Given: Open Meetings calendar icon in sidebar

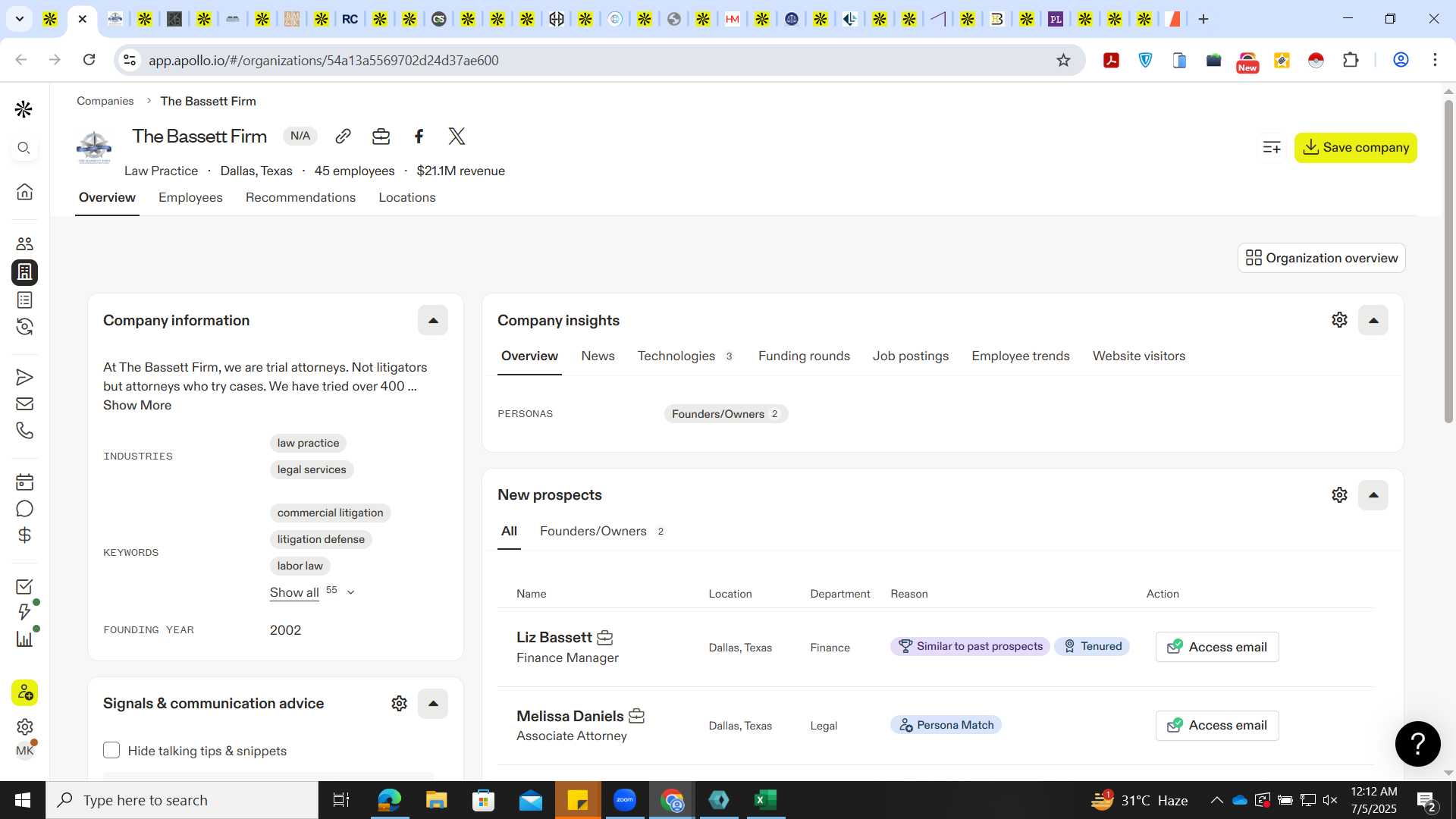Looking at the screenshot, I should pyautogui.click(x=24, y=482).
